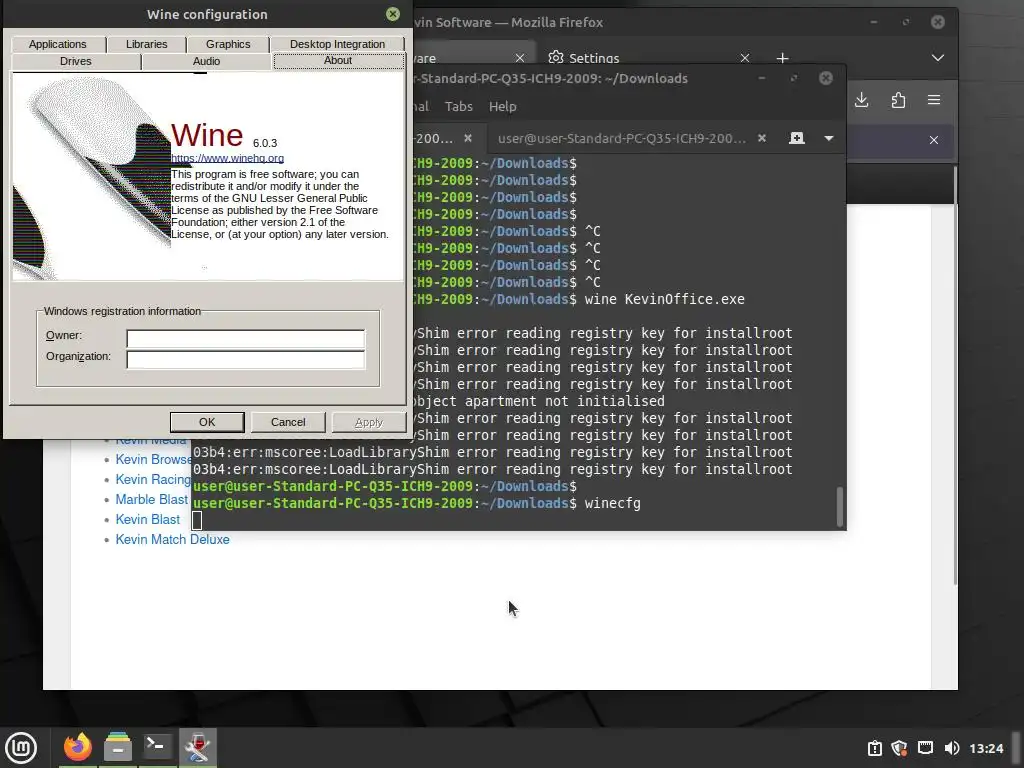Open the file manager from the taskbar
Image resolution: width=1024 pixels, height=768 pixels.
tap(118, 747)
